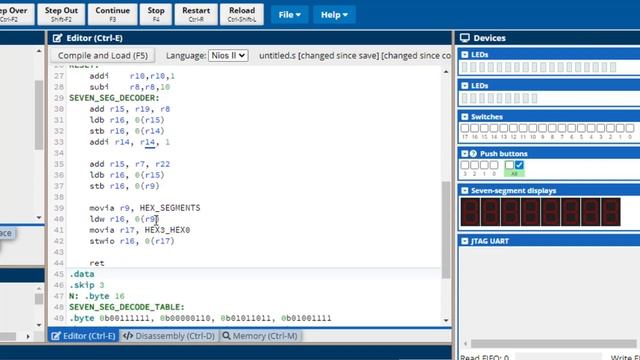Click code line 'addi r14, r14, 1'
This screenshot has width=640, height=360.
(x=129, y=142)
